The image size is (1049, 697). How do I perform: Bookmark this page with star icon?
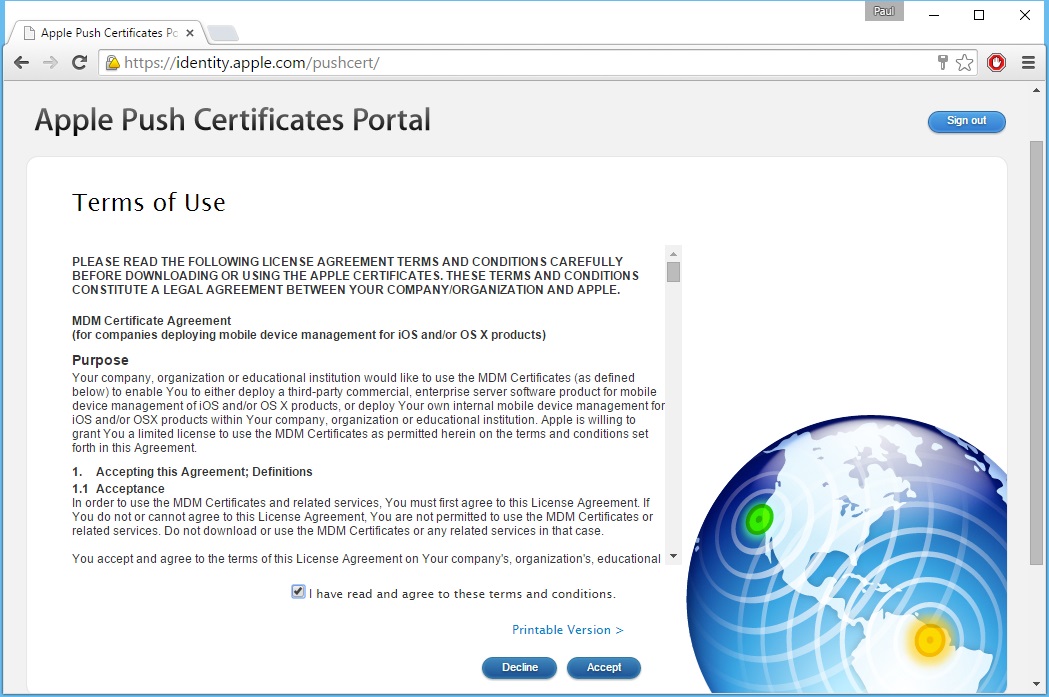coord(964,63)
